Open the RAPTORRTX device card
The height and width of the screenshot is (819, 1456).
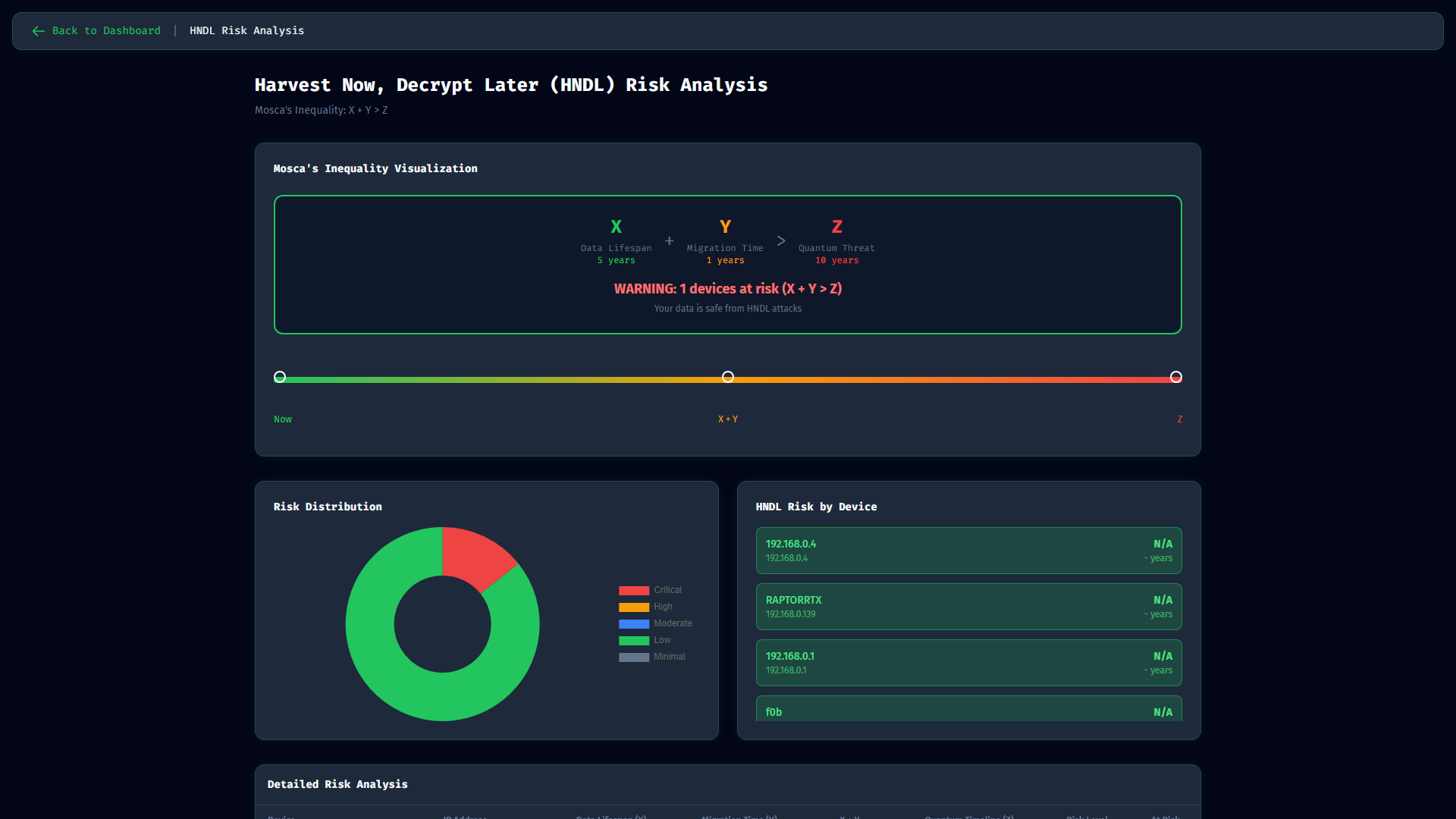tap(968, 607)
